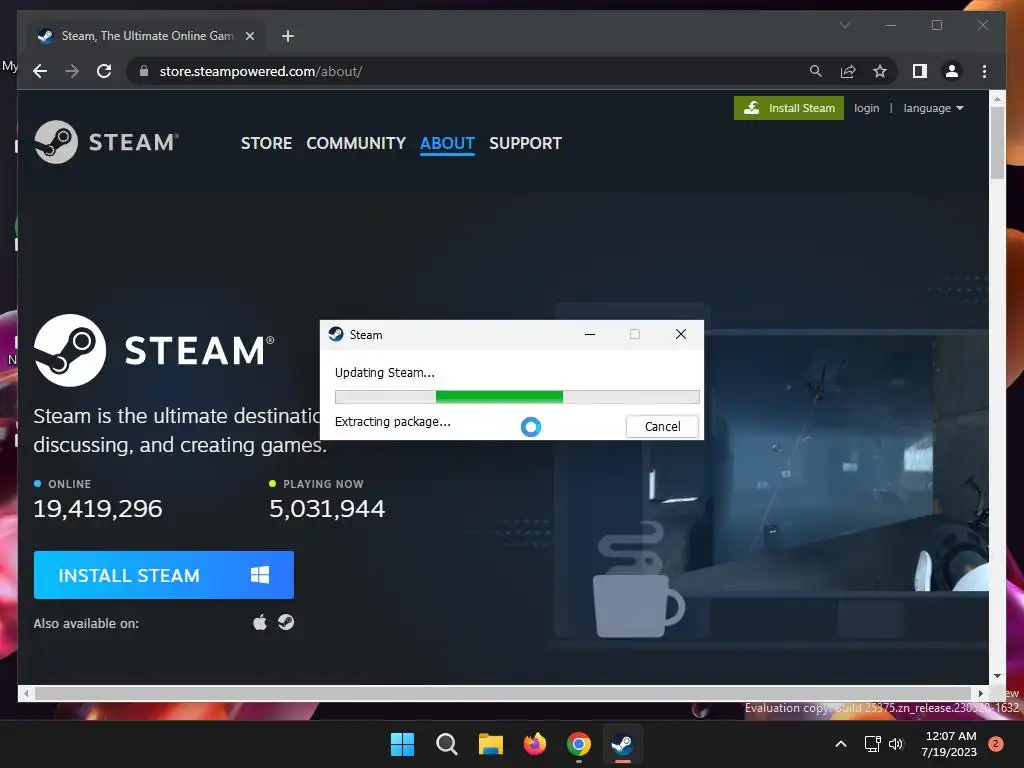Image resolution: width=1024 pixels, height=768 pixels.
Task: Show hidden system tray icons
Action: point(841,744)
